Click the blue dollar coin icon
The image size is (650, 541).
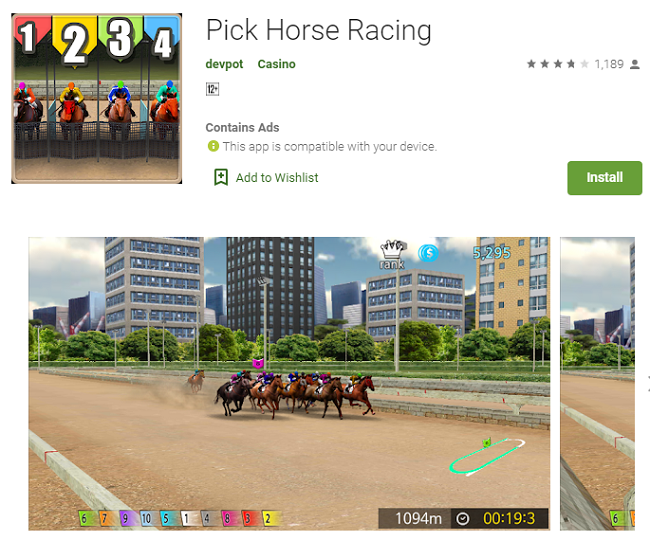pyautogui.click(x=428, y=252)
